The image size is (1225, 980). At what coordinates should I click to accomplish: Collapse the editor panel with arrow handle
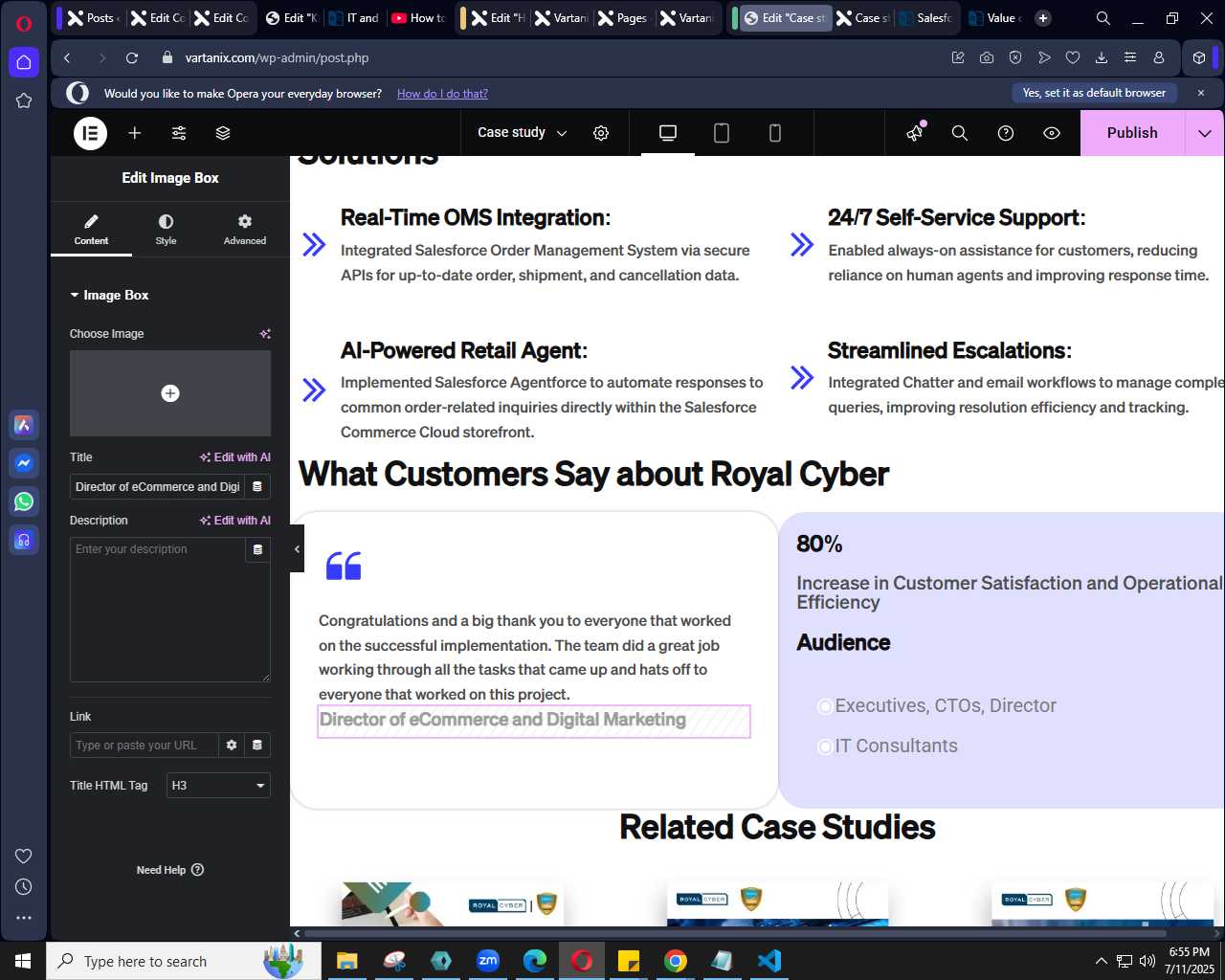pos(297,549)
